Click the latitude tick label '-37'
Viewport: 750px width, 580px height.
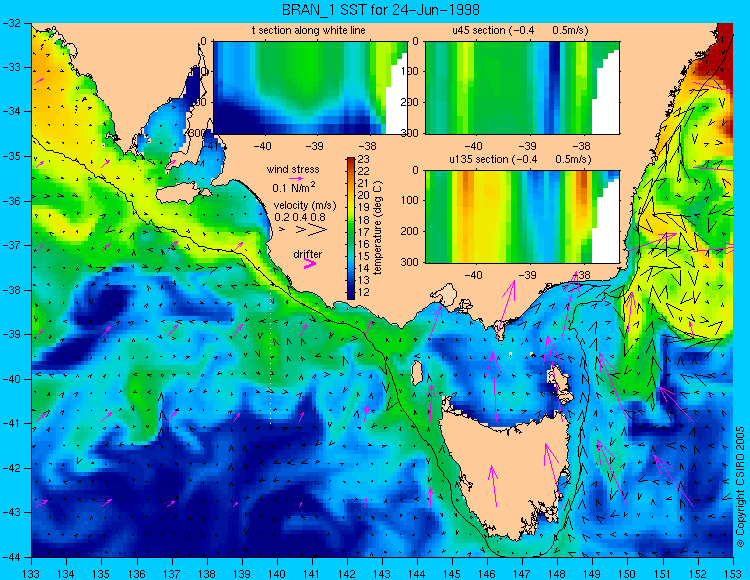(x=11, y=245)
